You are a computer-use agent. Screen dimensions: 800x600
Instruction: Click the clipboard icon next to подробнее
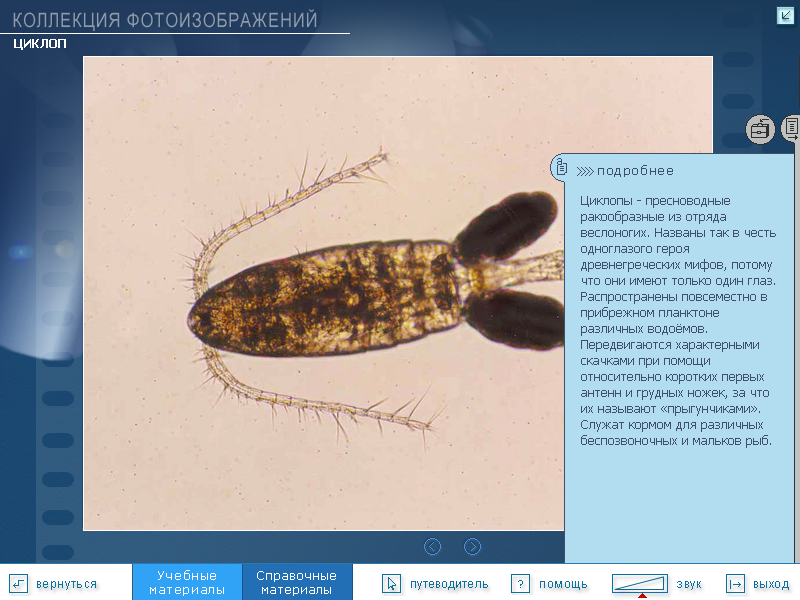(x=561, y=167)
